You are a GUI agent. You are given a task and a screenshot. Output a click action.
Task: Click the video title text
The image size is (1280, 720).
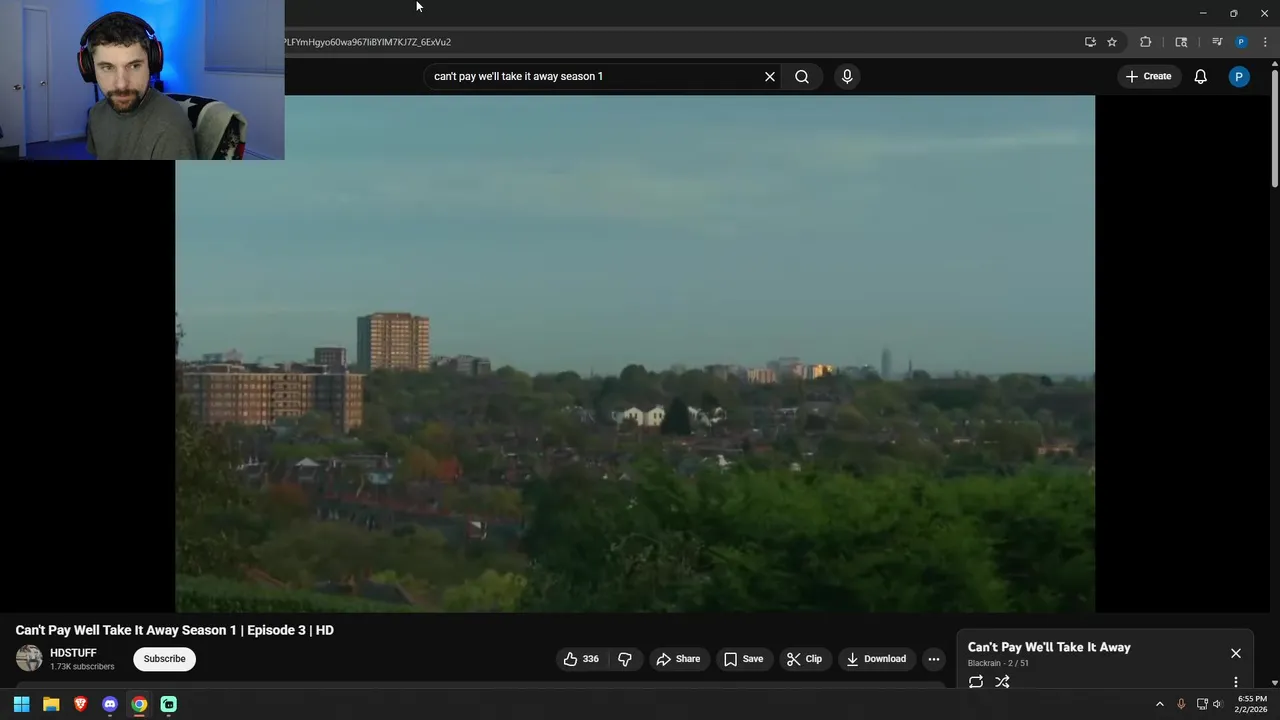tap(175, 630)
